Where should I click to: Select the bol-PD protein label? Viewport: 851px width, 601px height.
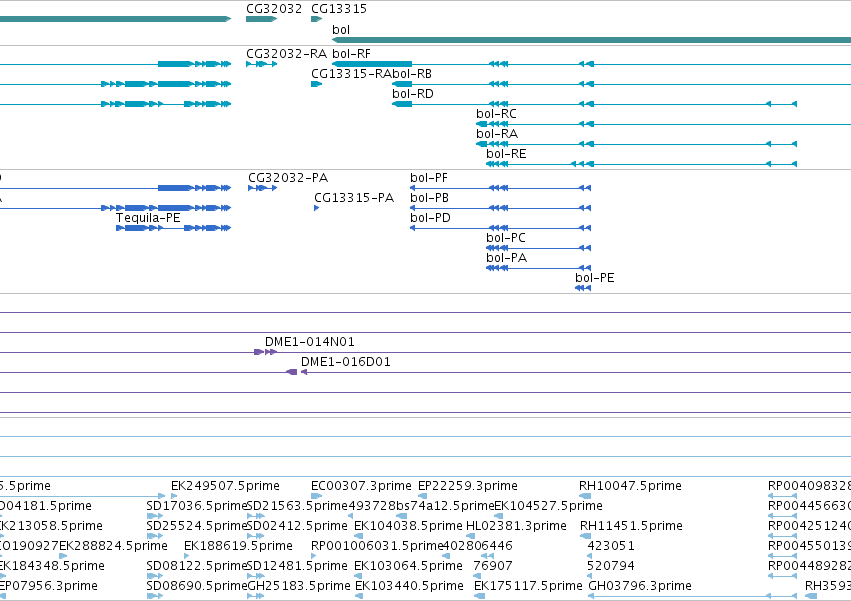[x=430, y=218]
